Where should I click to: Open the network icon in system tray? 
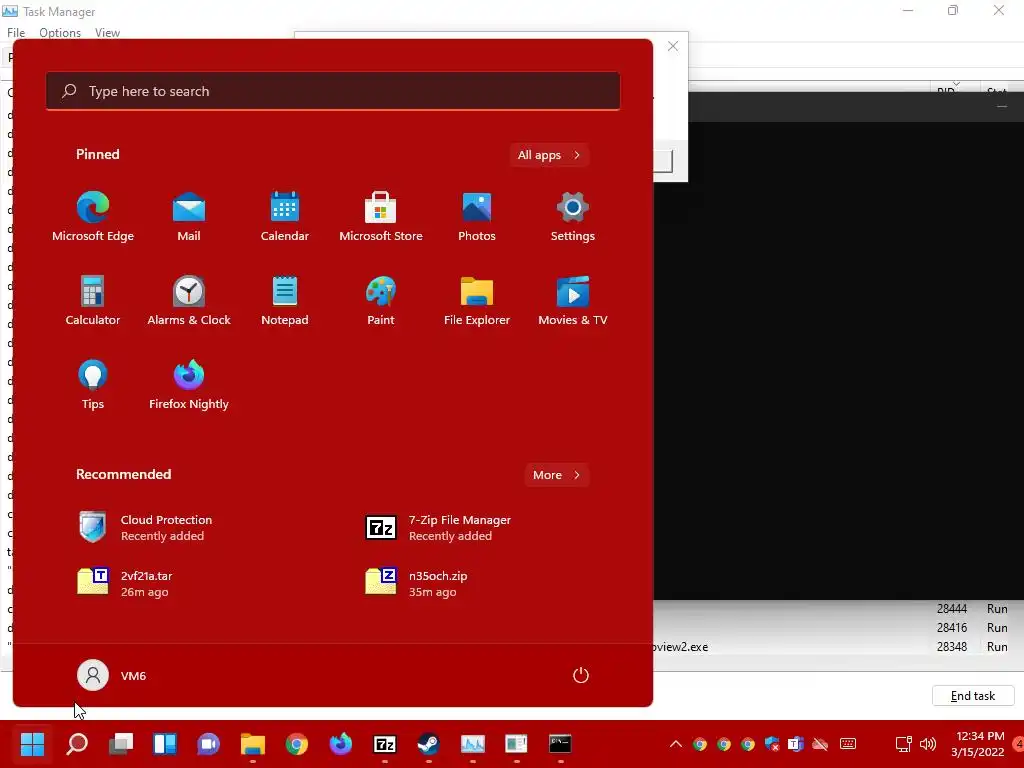click(903, 744)
